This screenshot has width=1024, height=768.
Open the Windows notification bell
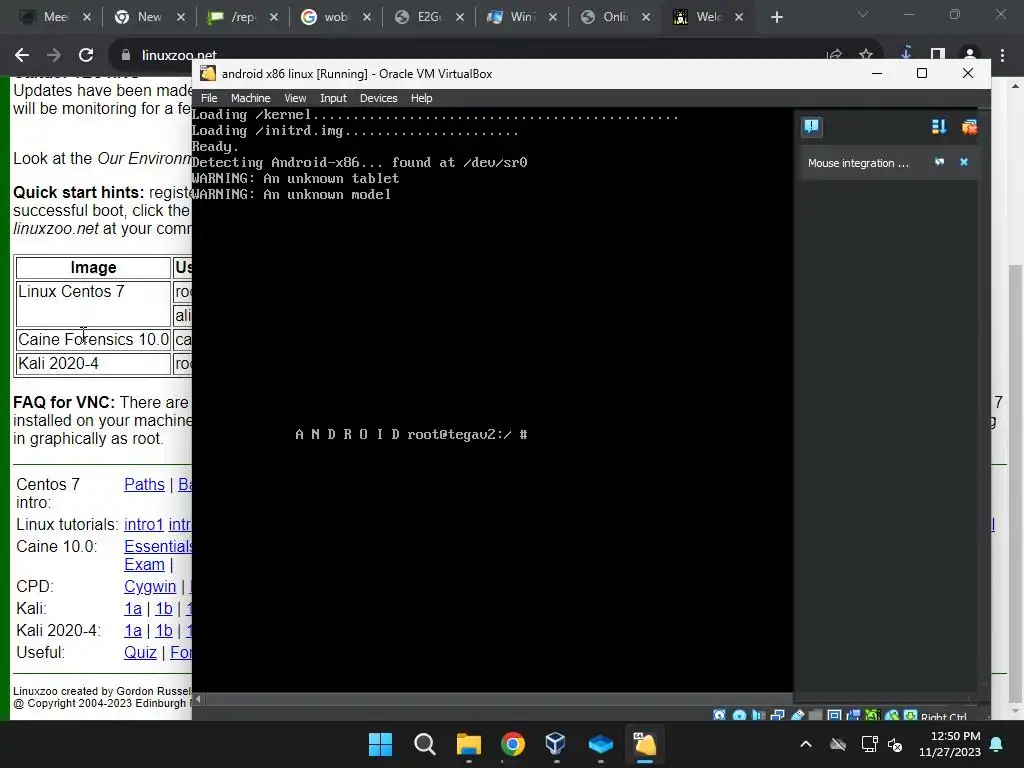pyautogui.click(x=997, y=744)
